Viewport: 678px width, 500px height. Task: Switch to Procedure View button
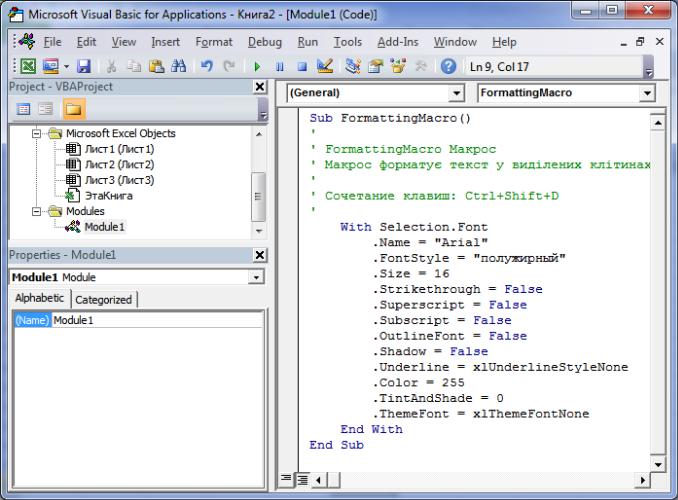click(286, 479)
